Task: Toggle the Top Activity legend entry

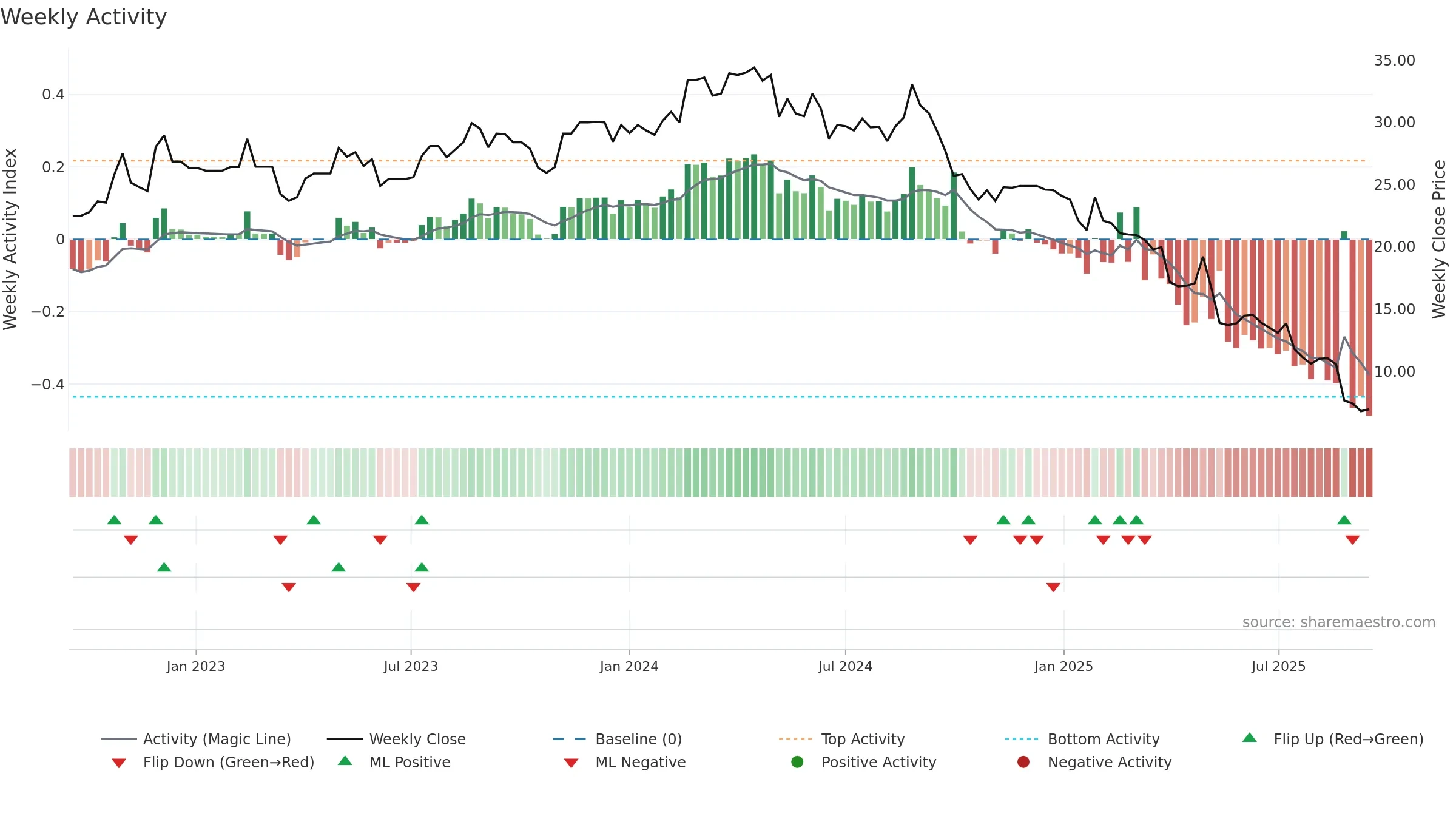Action: pos(841,739)
